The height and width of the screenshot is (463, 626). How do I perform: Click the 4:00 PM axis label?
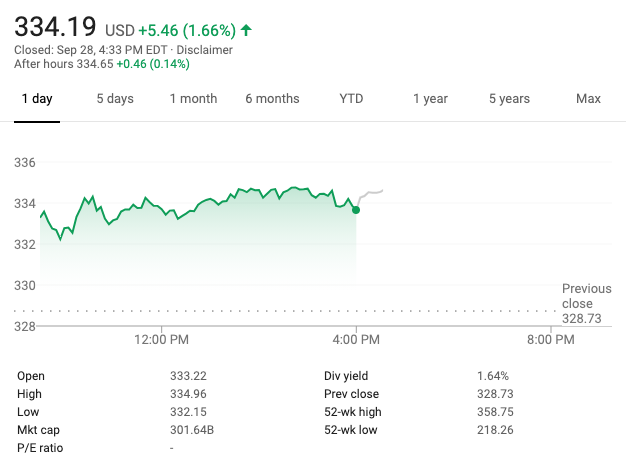point(357,340)
